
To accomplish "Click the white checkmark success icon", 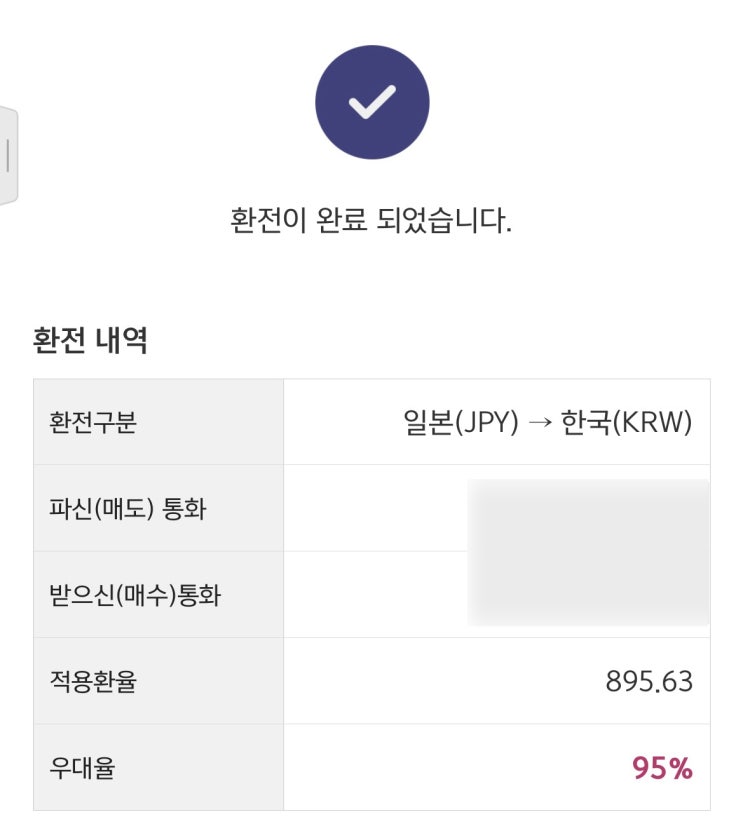I will (372, 102).
